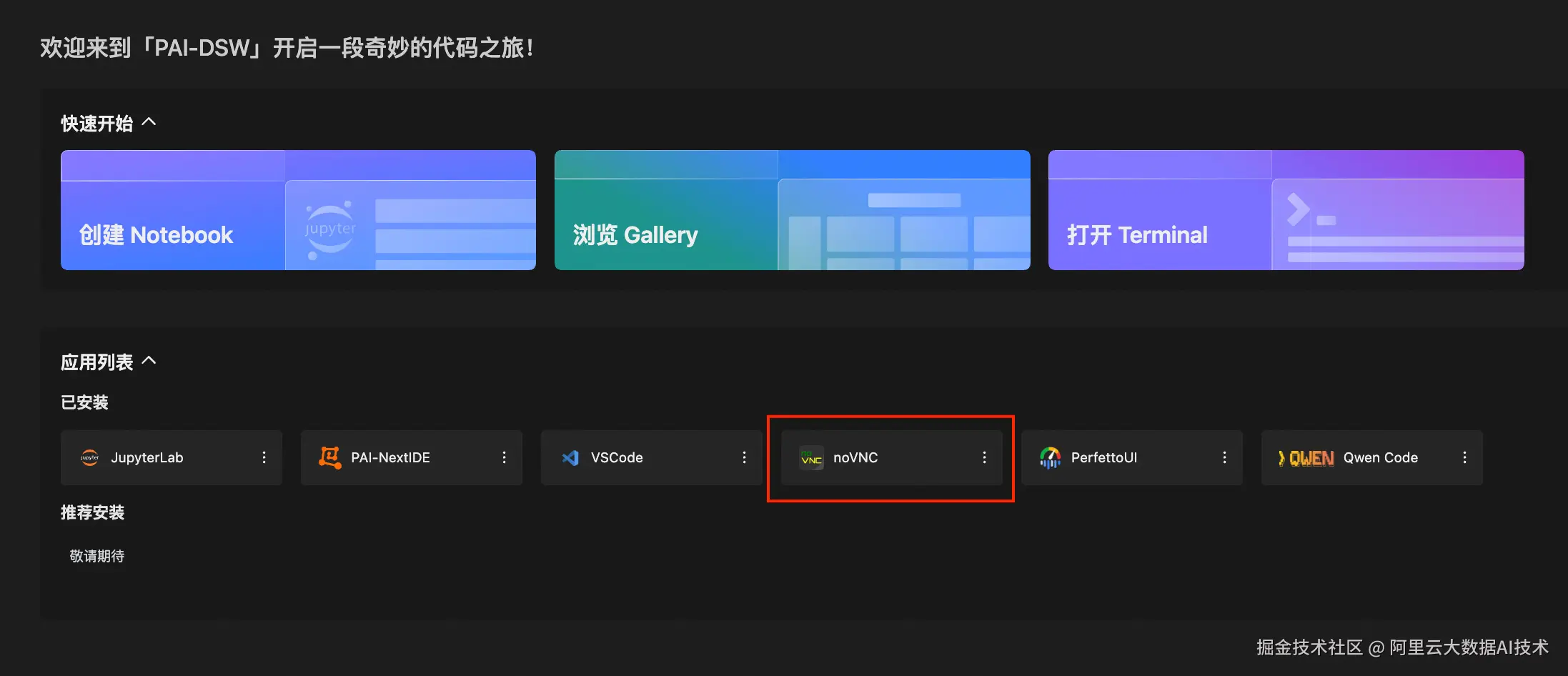The width and height of the screenshot is (1568, 676).
Task: Click the 打开 Terminal card
Action: point(1286,210)
